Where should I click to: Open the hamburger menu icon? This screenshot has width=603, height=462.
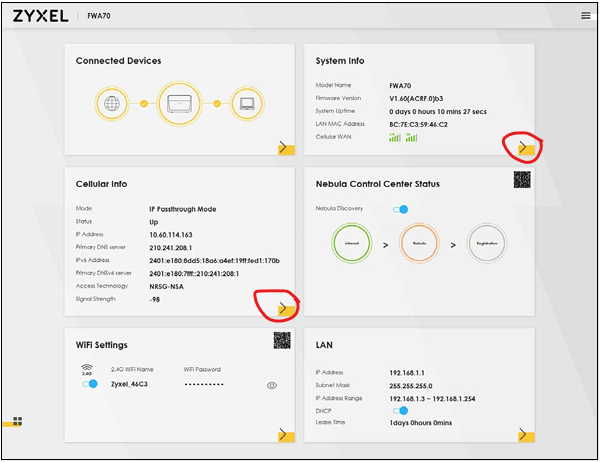(586, 15)
